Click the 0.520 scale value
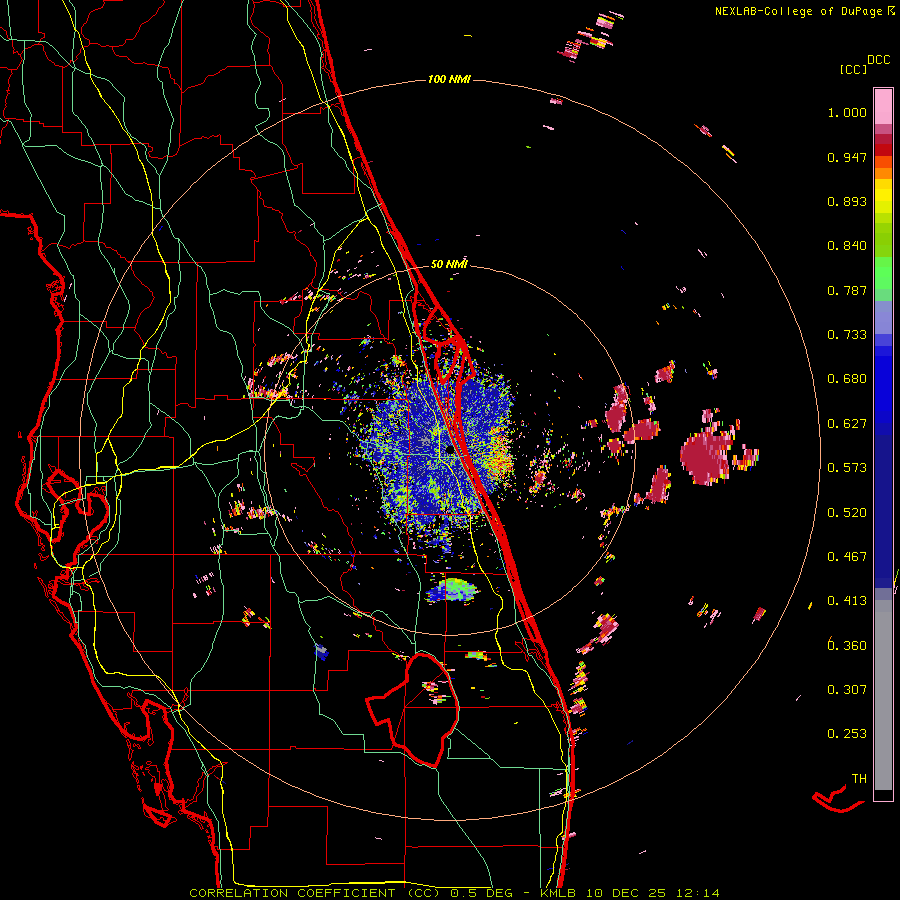The width and height of the screenshot is (900, 900). 847,512
